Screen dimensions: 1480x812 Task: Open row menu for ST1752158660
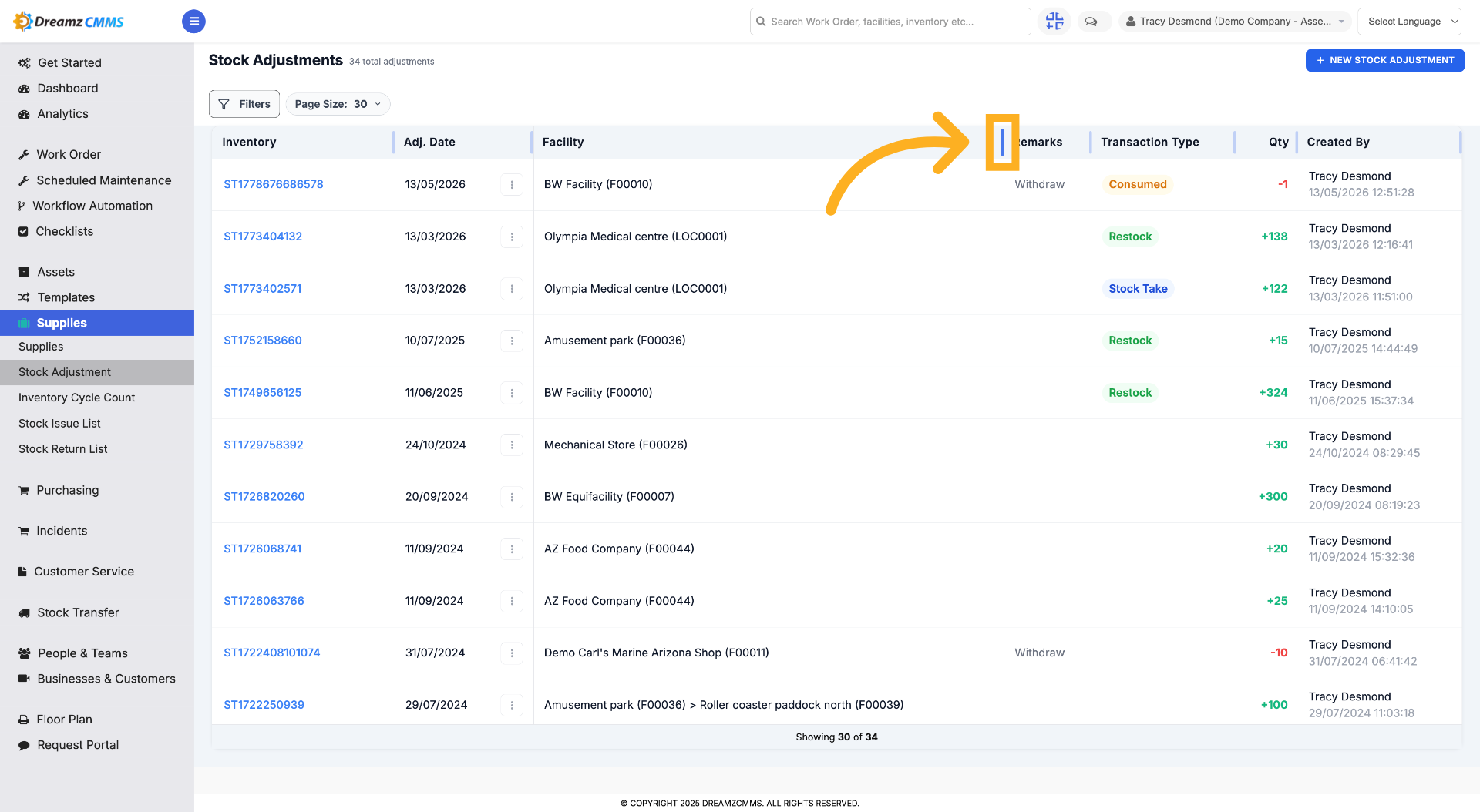pyautogui.click(x=512, y=341)
